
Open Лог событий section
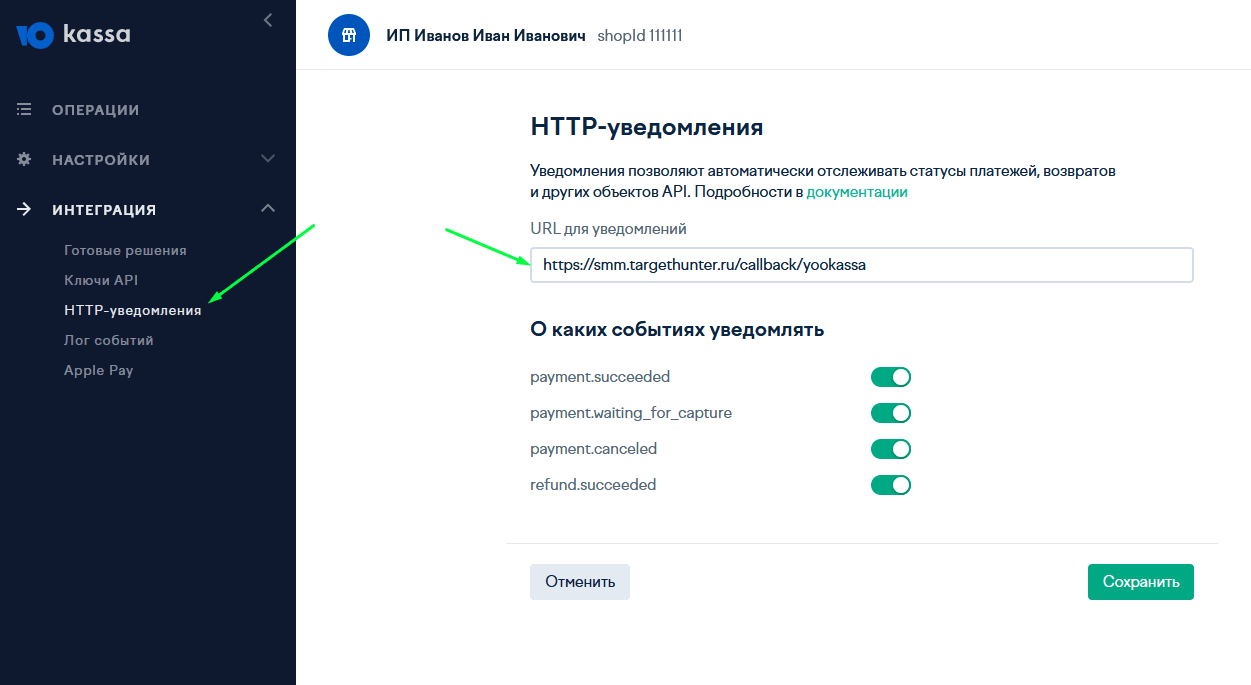pos(109,340)
